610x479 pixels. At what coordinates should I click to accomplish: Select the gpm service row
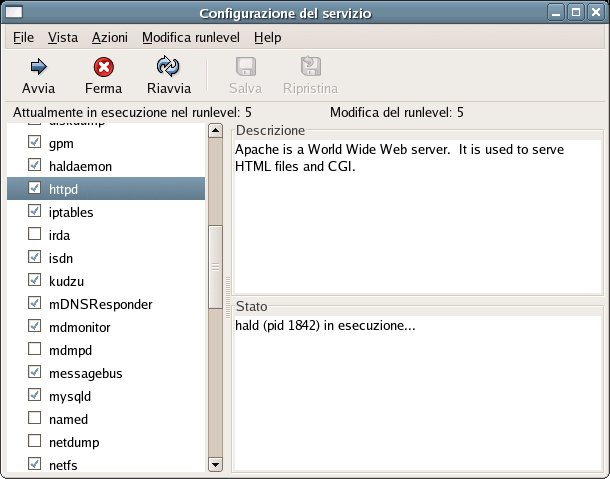[x=106, y=143]
